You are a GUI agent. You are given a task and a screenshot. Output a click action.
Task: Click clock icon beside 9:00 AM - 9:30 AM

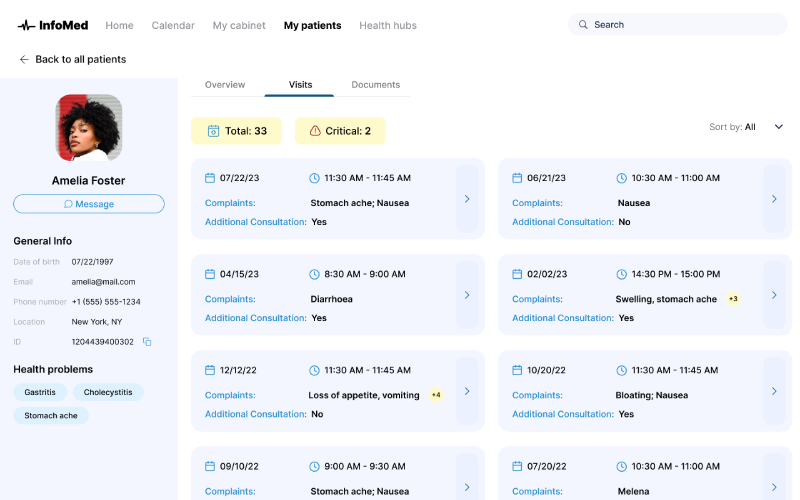(314, 466)
